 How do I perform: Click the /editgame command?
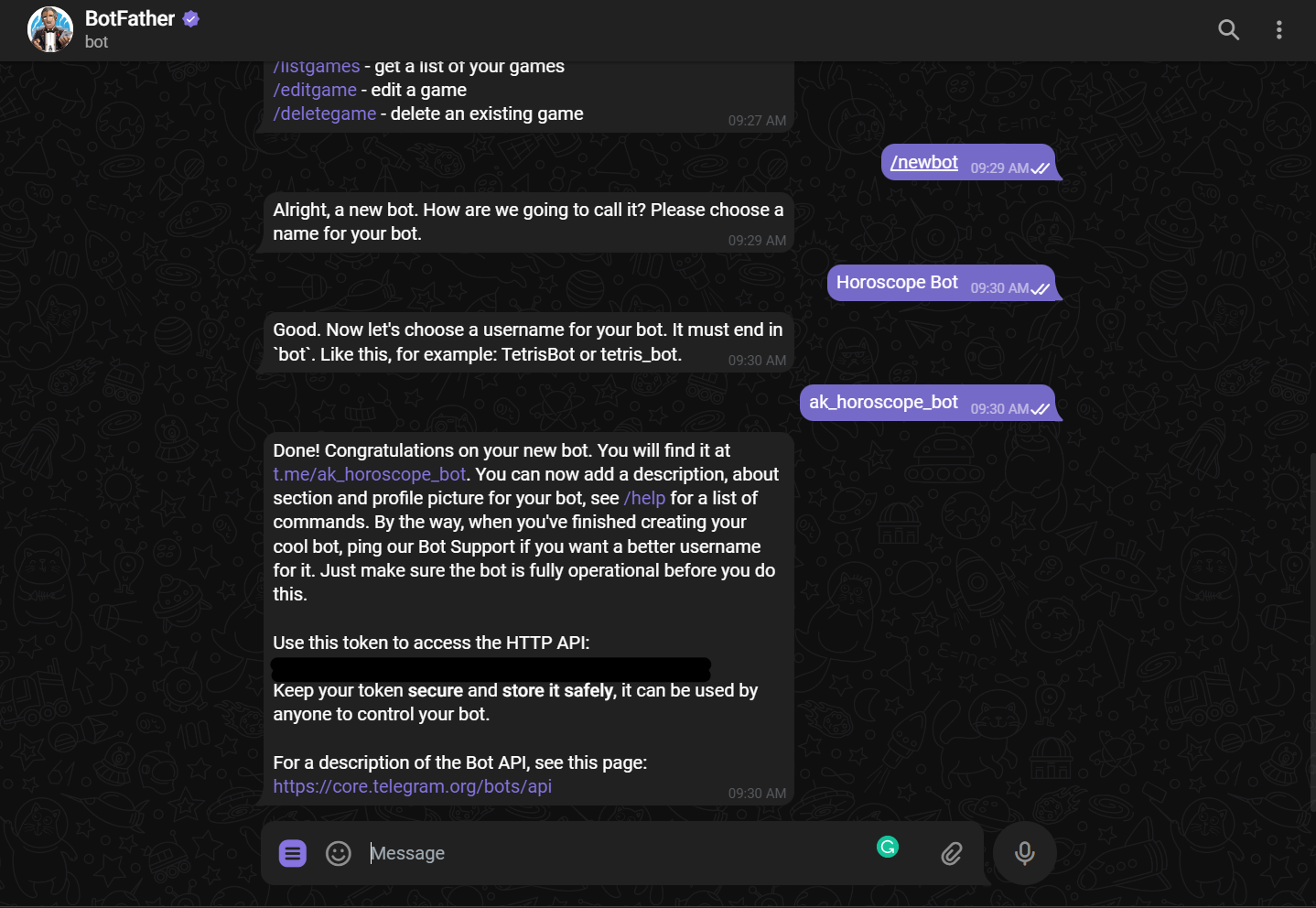[315, 89]
